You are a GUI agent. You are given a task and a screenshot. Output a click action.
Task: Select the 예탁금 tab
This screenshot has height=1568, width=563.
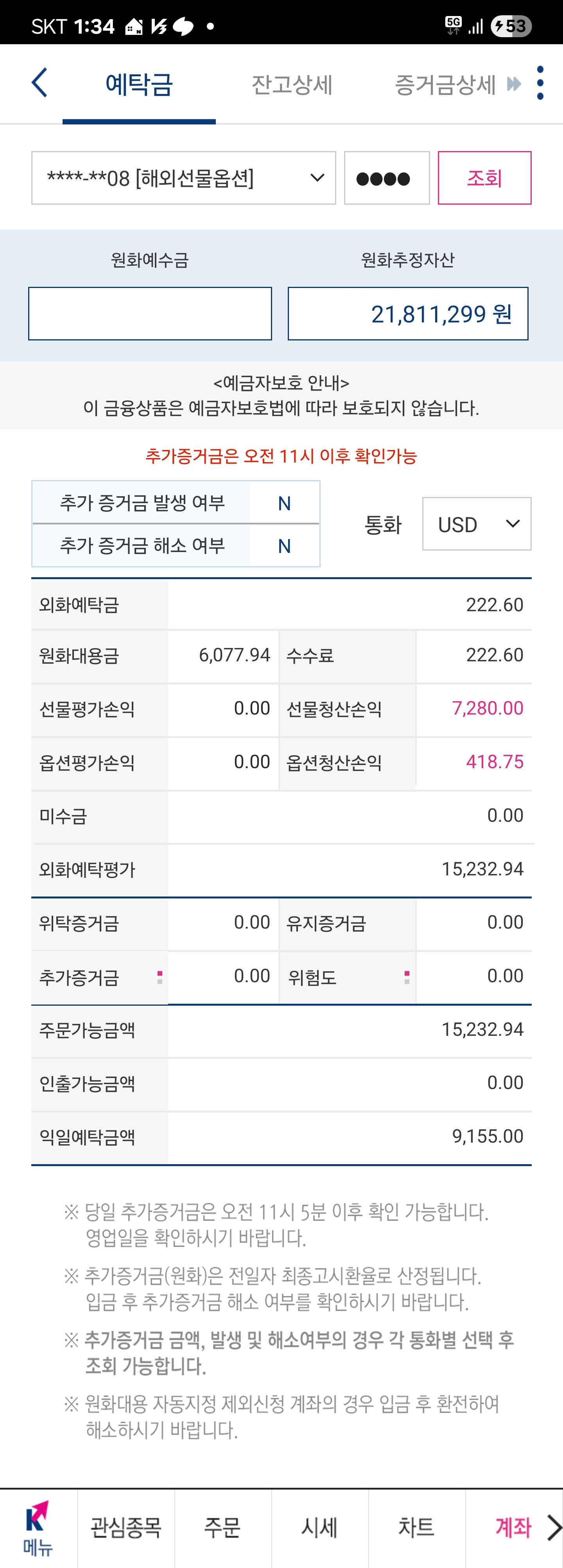139,85
